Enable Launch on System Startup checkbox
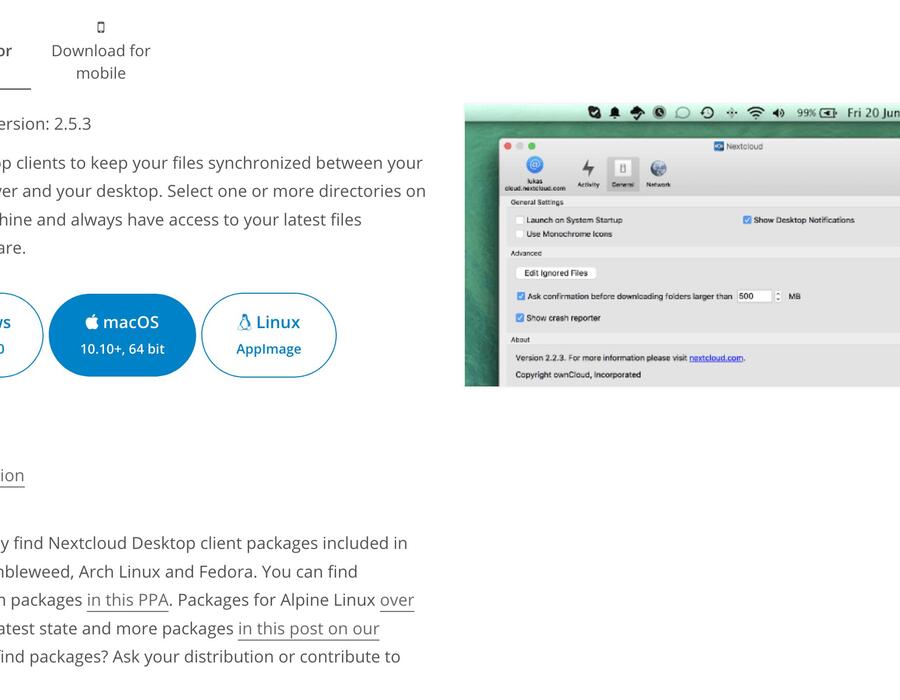 pyautogui.click(x=519, y=220)
